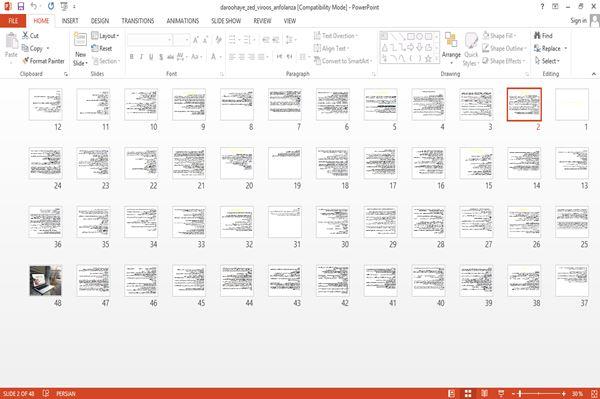
Task: Switch to the REVIEW tab
Action: click(262, 21)
